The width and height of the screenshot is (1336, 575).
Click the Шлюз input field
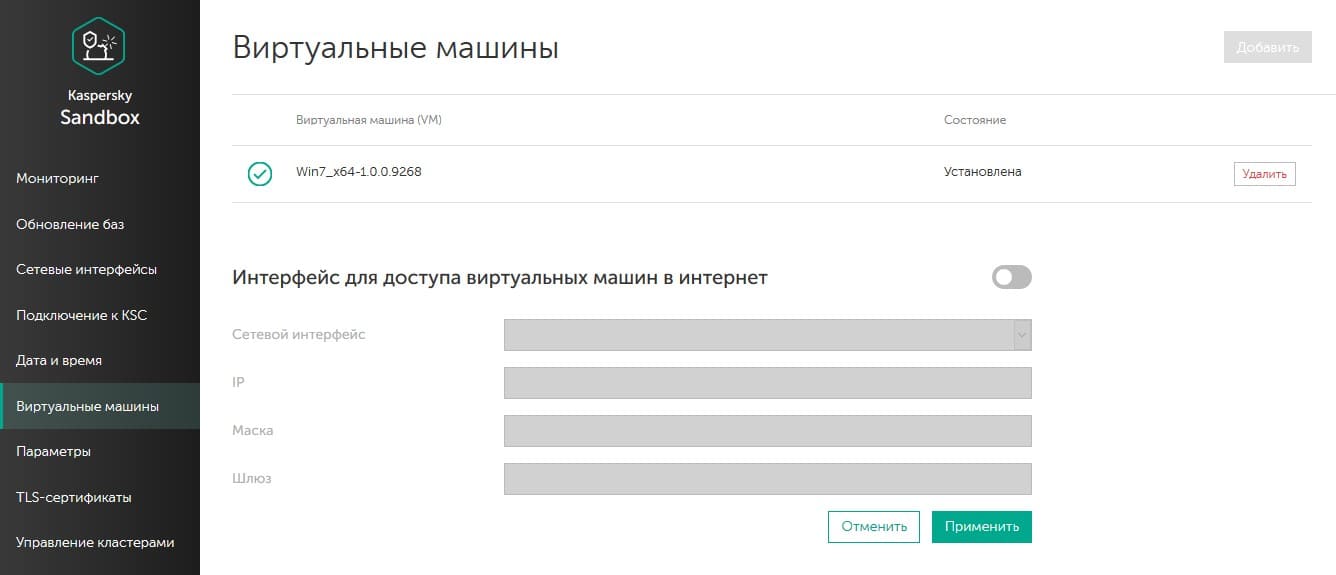(767, 479)
